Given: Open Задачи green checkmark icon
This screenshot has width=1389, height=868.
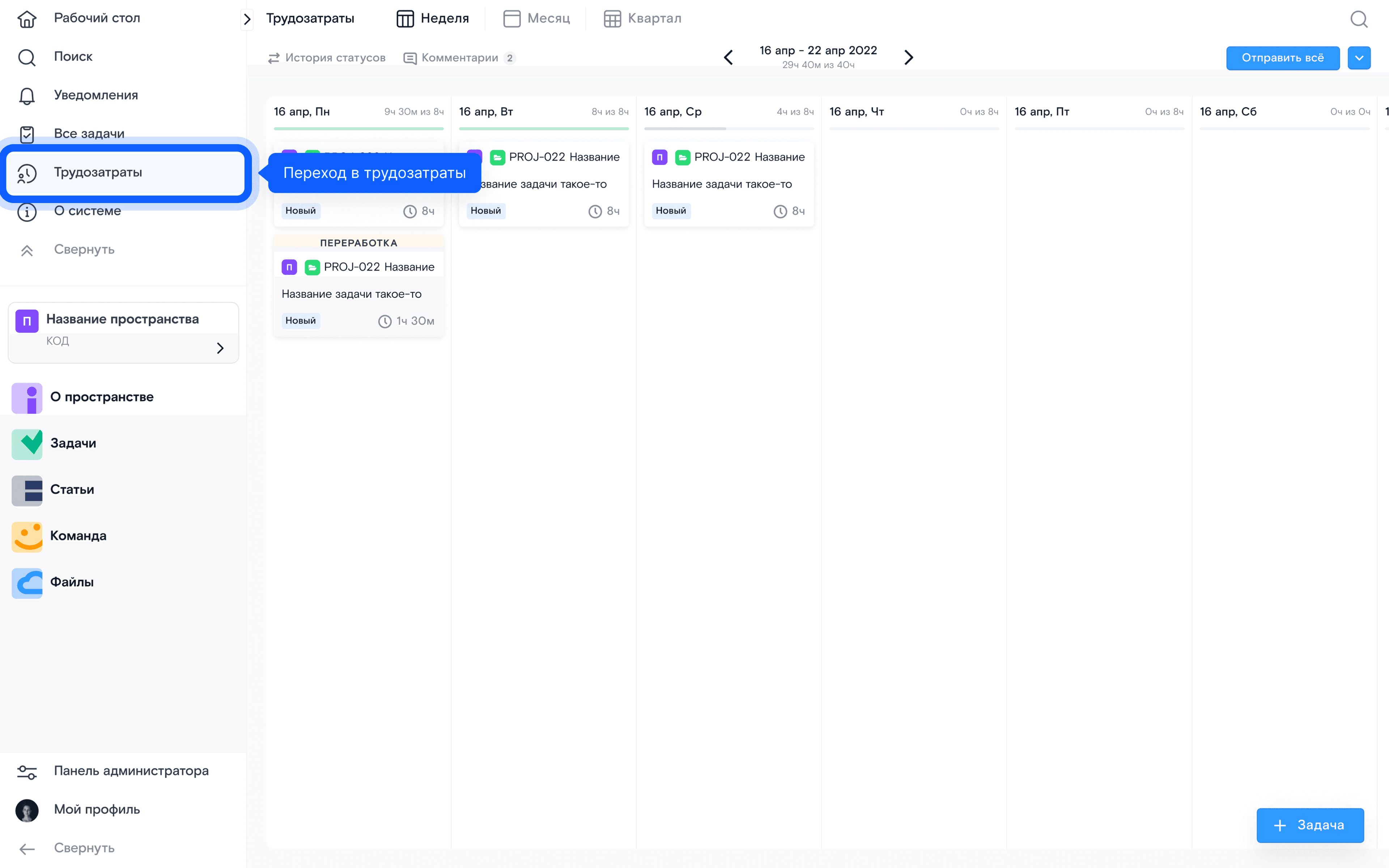Looking at the screenshot, I should [x=27, y=444].
